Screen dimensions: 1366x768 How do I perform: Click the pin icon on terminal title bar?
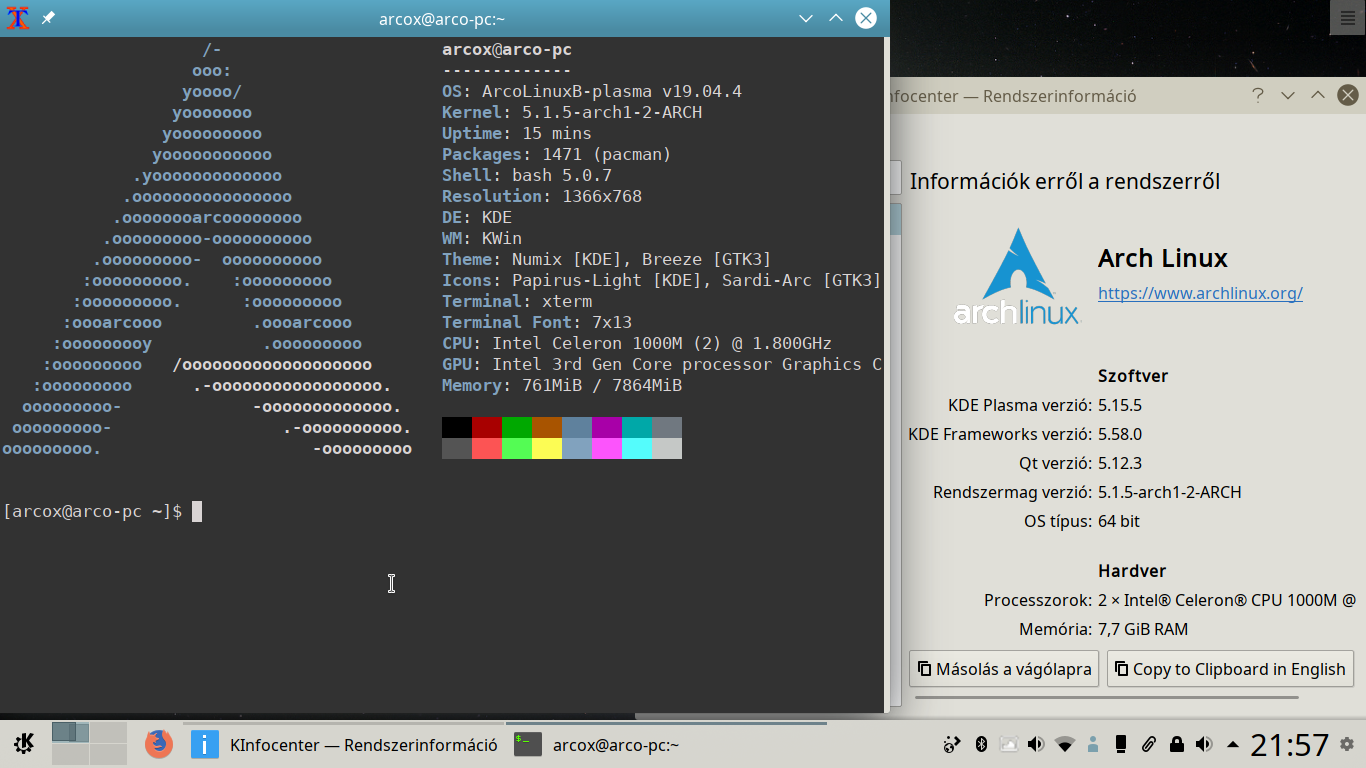pos(48,18)
